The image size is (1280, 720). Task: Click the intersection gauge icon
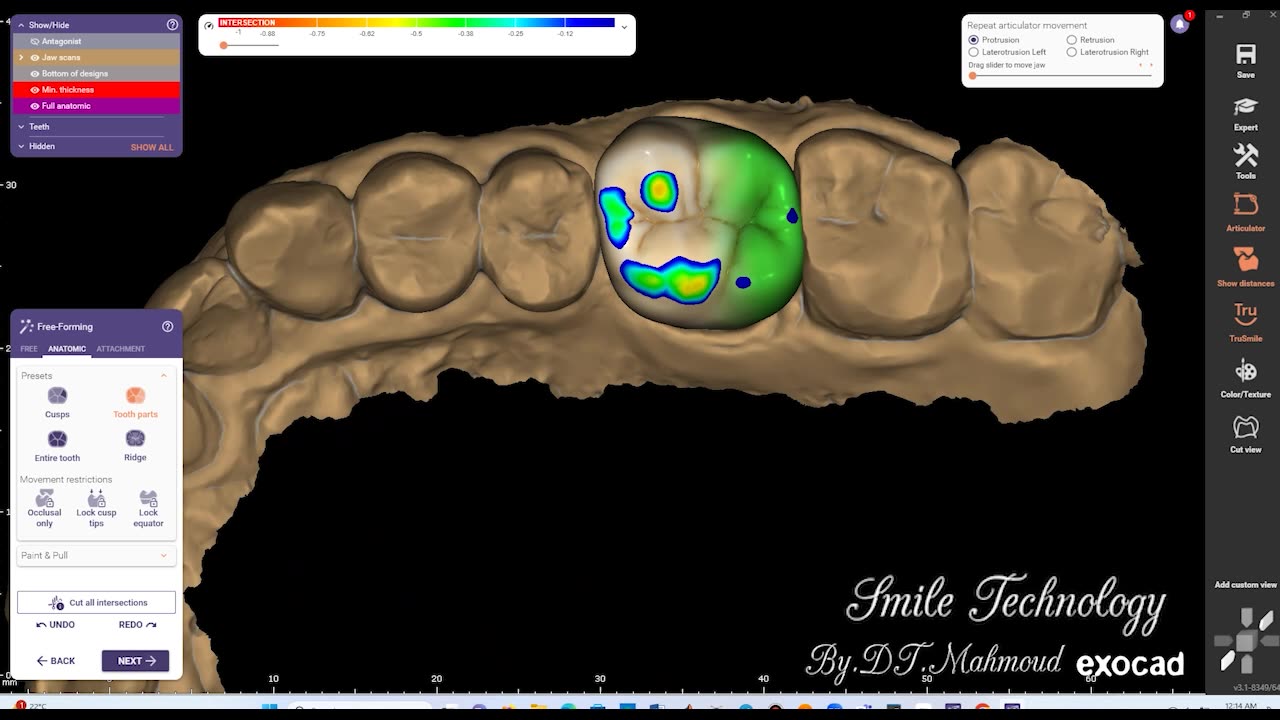click(209, 25)
